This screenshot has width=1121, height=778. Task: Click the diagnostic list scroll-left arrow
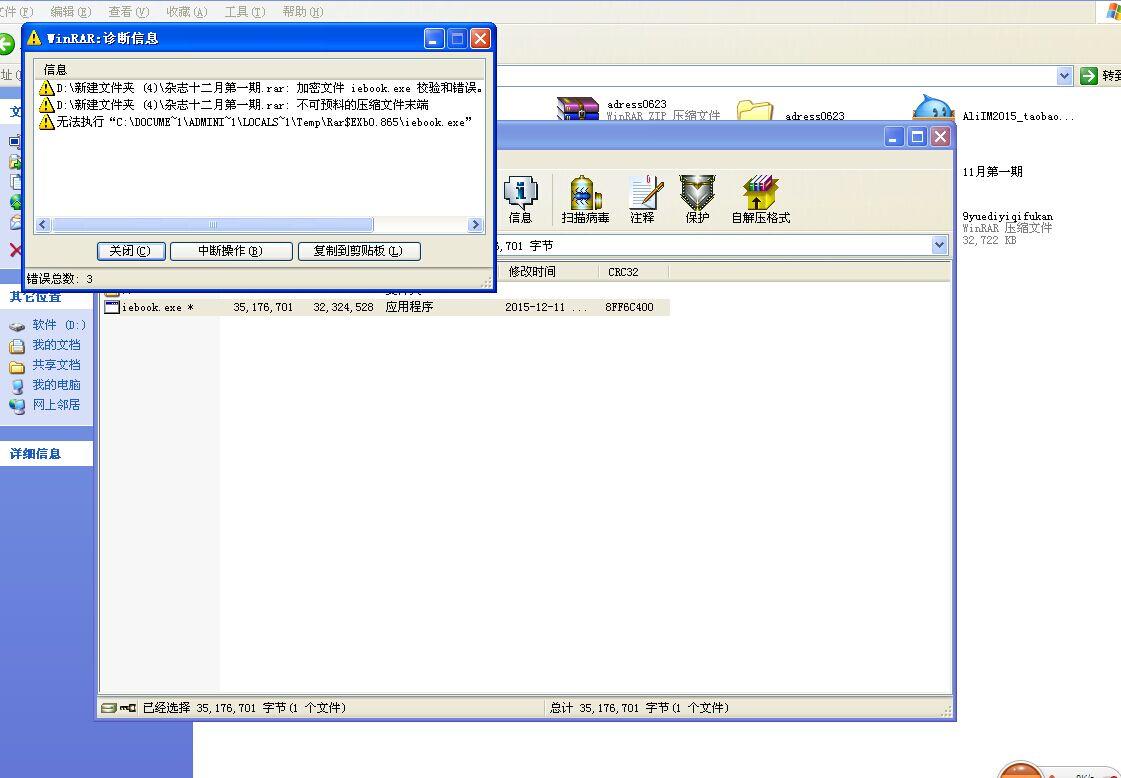click(x=43, y=225)
